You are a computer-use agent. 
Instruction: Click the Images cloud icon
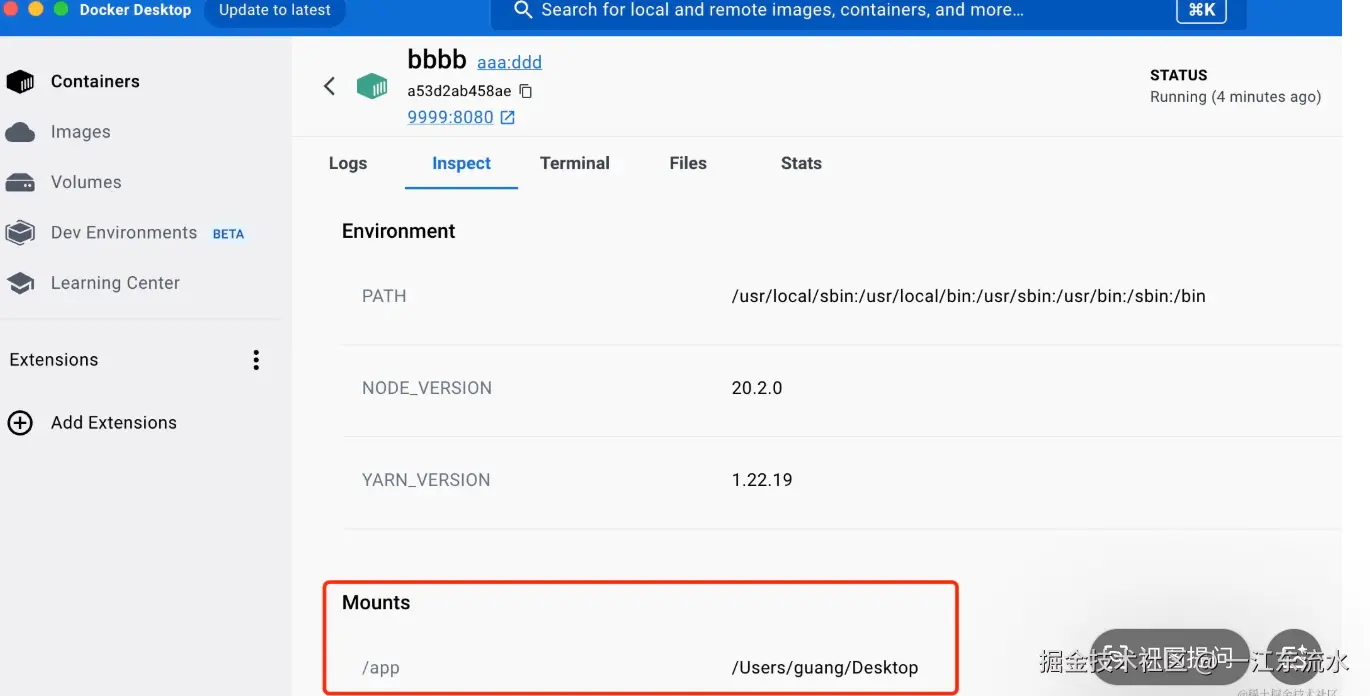20,132
